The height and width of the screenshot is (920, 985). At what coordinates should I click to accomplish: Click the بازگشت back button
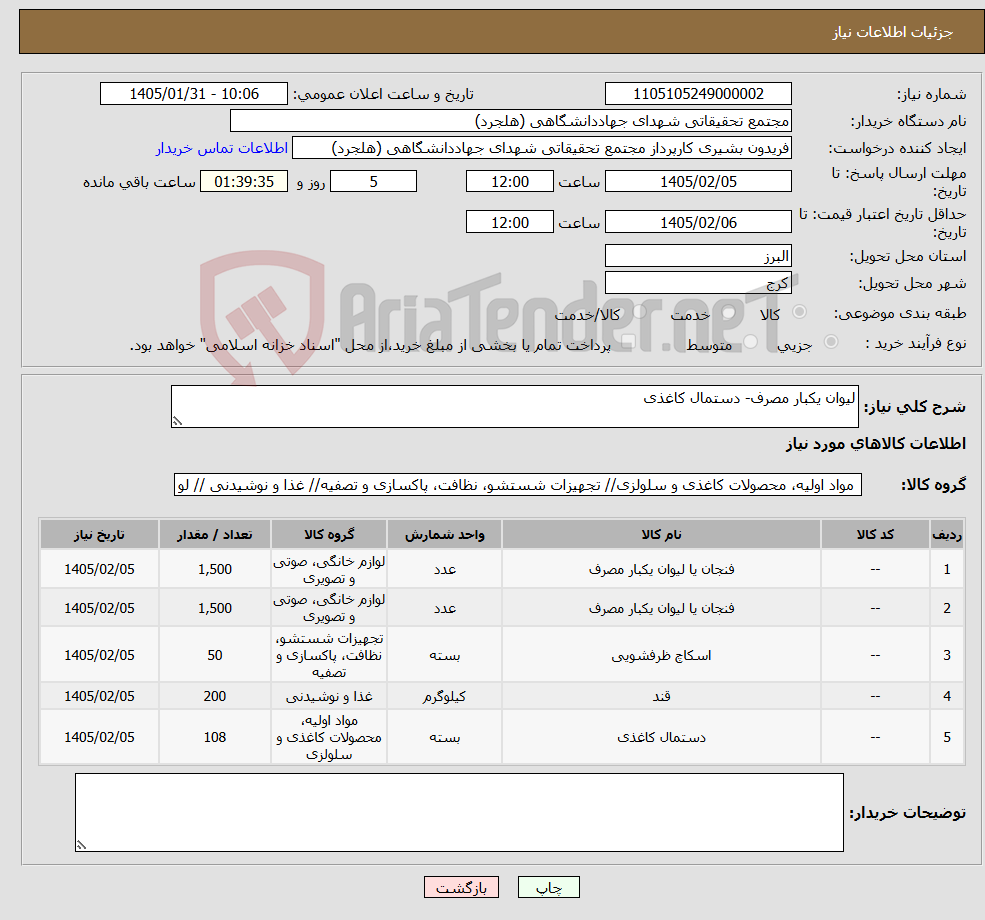(x=461, y=887)
